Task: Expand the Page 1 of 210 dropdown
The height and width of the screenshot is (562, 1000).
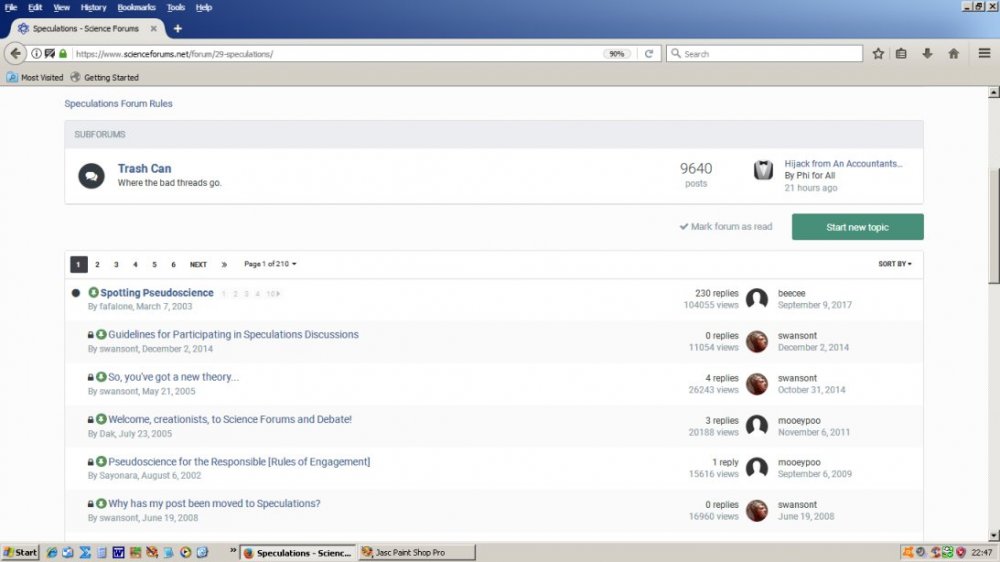Action: pos(270,264)
